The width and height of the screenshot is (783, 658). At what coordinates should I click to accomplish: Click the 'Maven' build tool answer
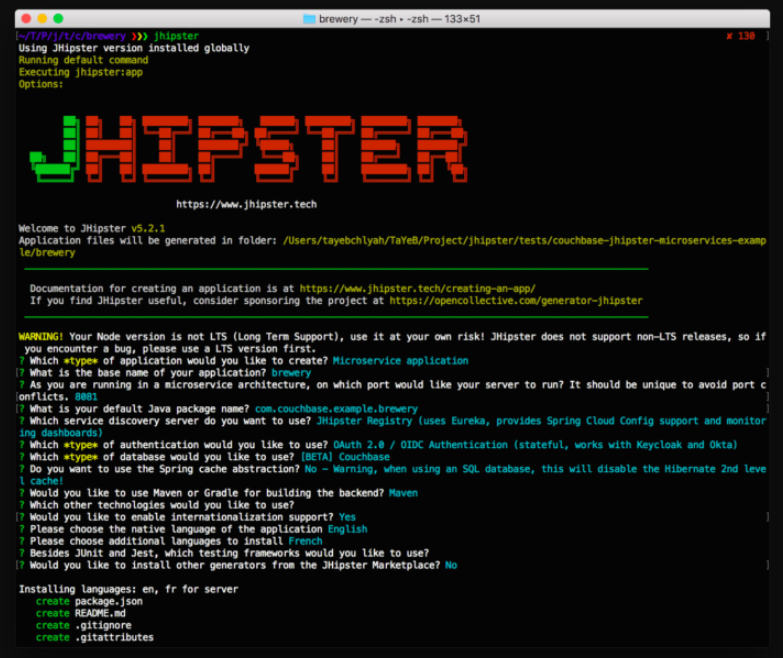(x=403, y=492)
